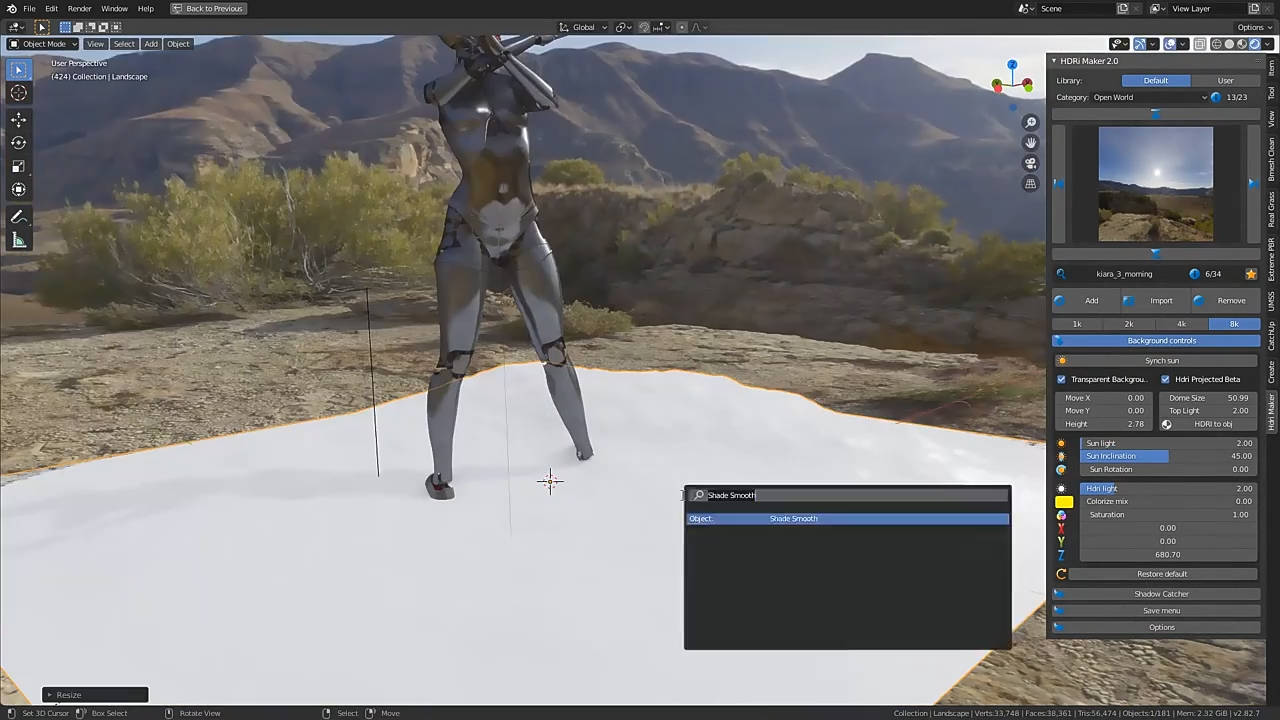Click the sun icon beside Synch sun
This screenshot has width=1280, height=720.
pyautogui.click(x=1062, y=361)
